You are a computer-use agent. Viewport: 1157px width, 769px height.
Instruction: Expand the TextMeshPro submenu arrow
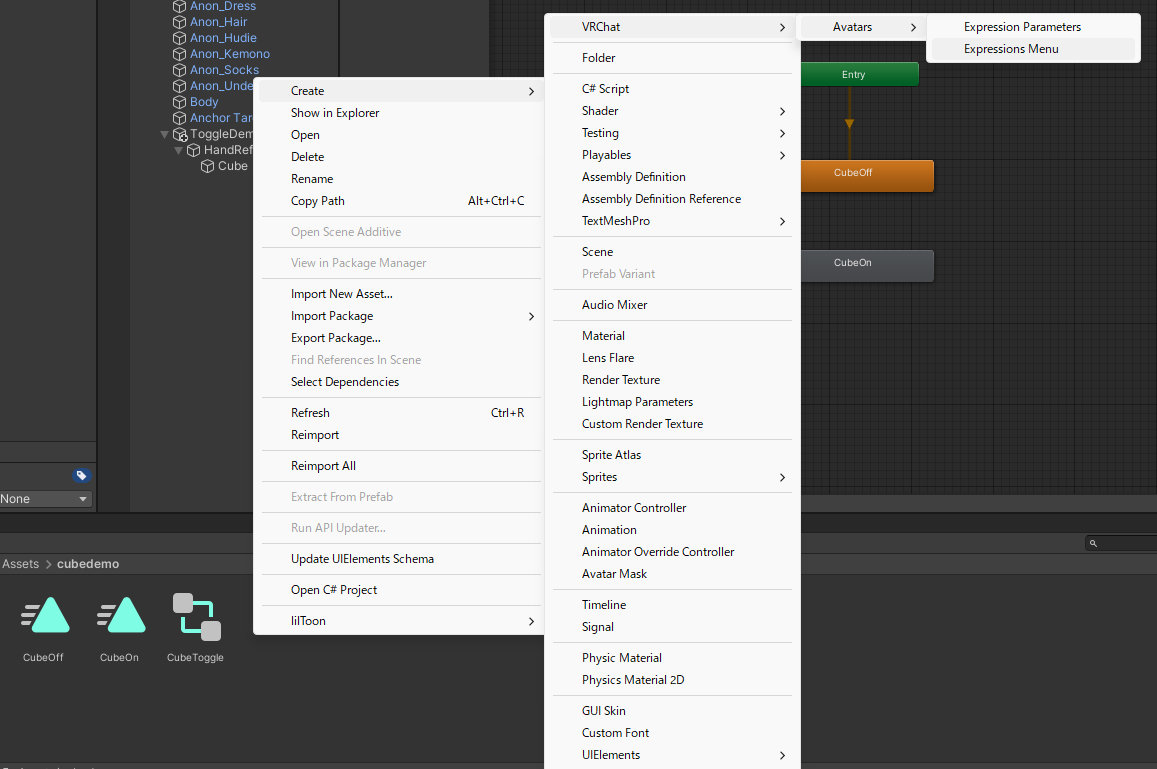782,221
